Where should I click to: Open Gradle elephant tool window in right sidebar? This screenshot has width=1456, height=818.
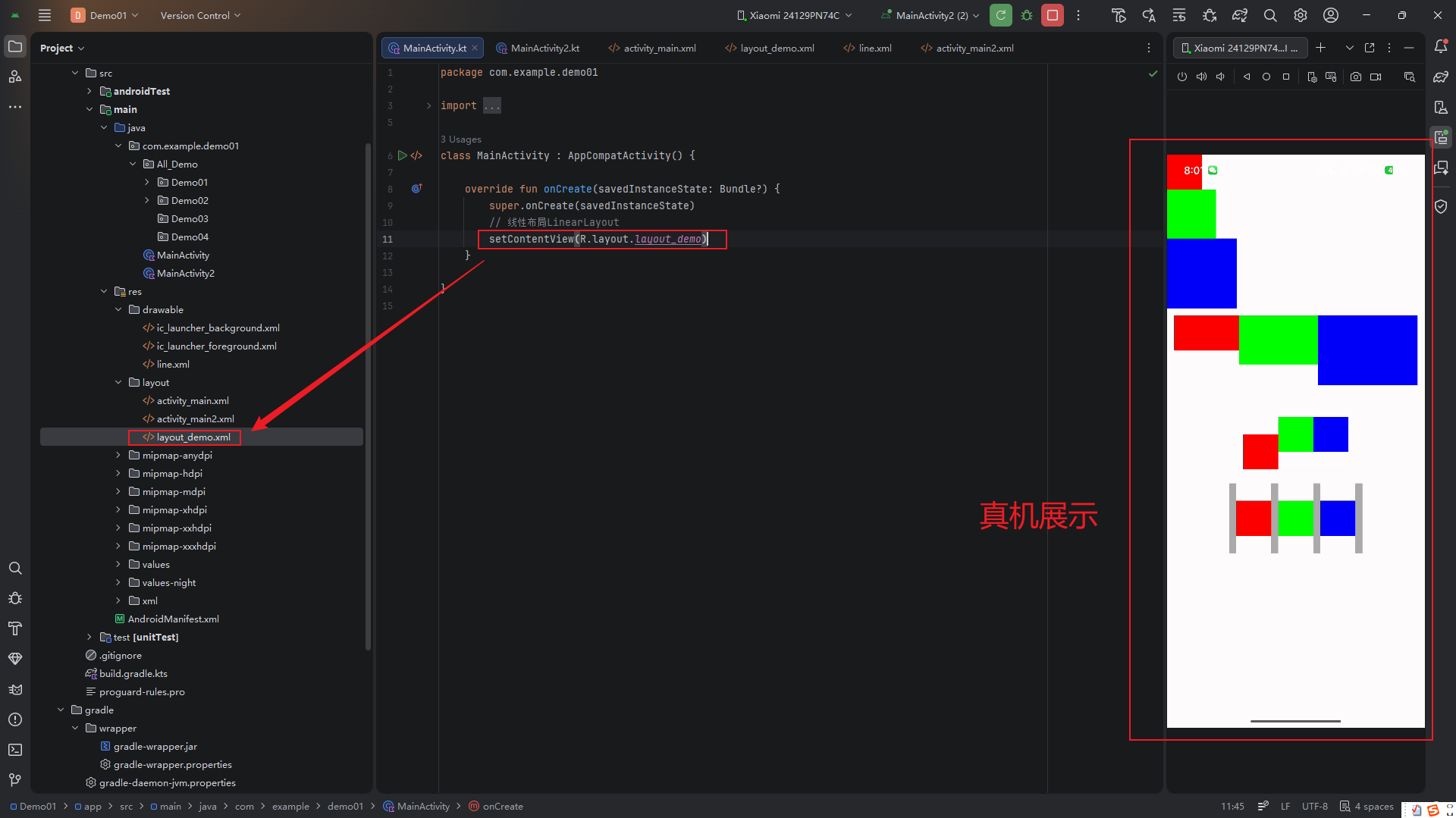[1441, 77]
